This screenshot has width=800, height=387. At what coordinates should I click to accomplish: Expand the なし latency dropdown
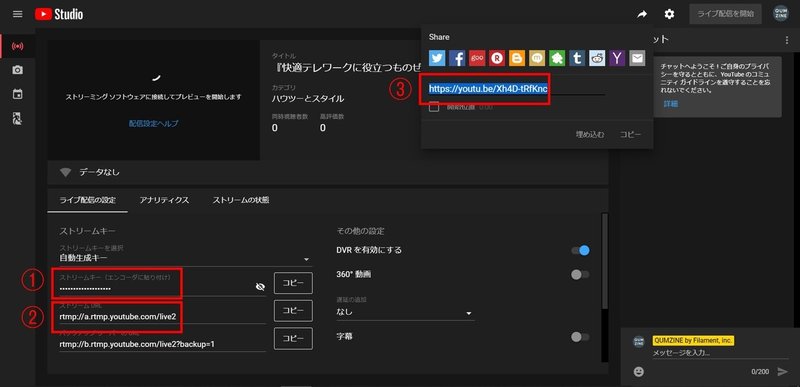(406, 312)
